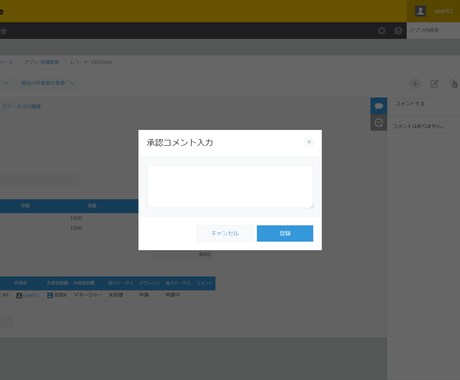Open the comments speech bubble tab
The height and width of the screenshot is (380, 460).
pos(379,106)
